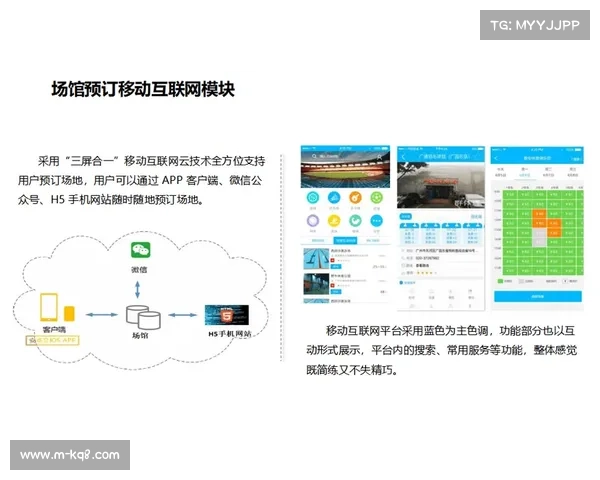Click the venue database cylinder icon
This screenshot has width=600, height=480.
point(143,317)
